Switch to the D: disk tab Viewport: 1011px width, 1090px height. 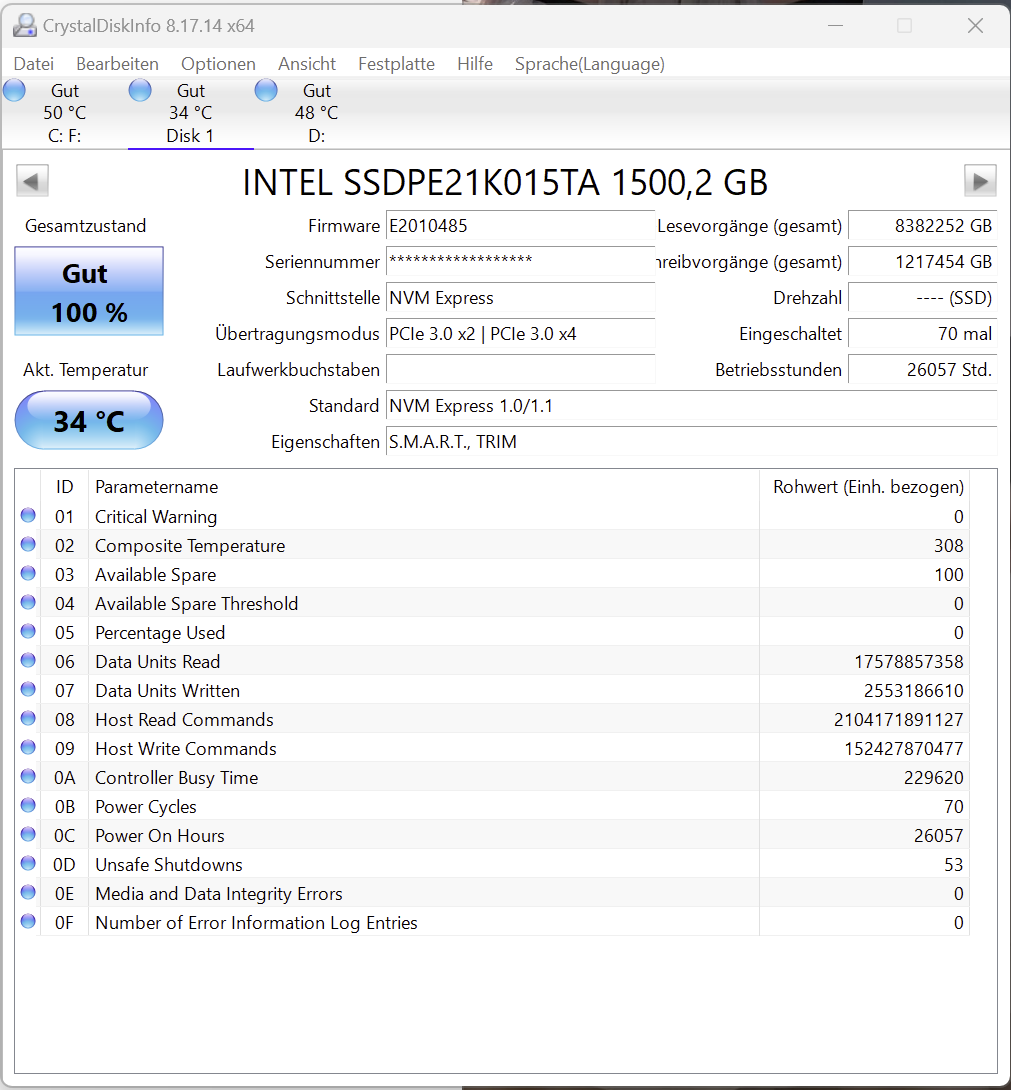(x=316, y=113)
